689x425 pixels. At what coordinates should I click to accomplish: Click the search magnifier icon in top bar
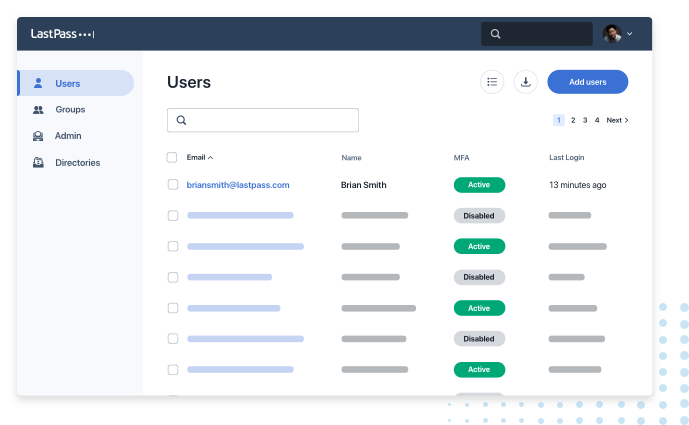[x=495, y=34]
